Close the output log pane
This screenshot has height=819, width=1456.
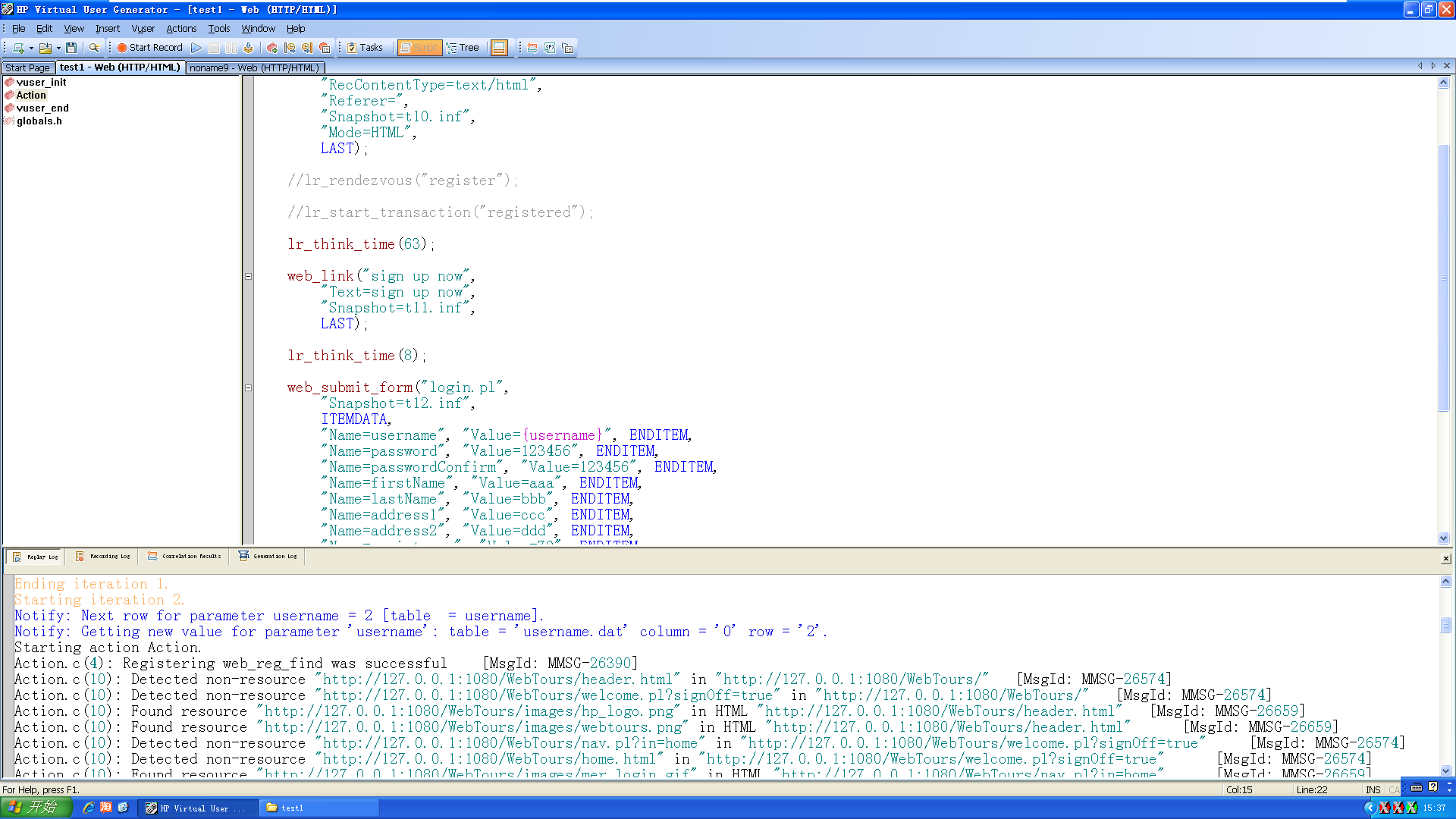(1445, 559)
